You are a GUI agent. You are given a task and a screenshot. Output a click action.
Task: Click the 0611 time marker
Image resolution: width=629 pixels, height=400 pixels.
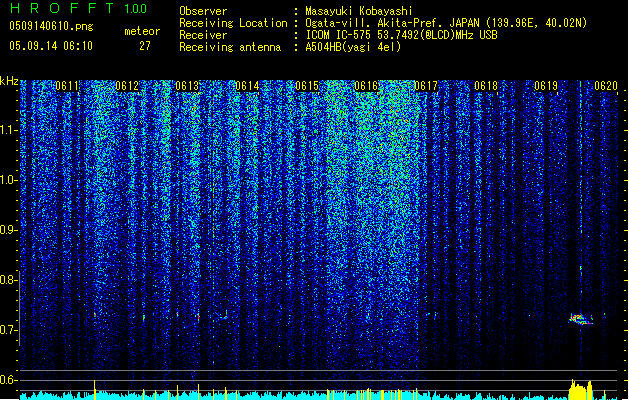pos(67,86)
